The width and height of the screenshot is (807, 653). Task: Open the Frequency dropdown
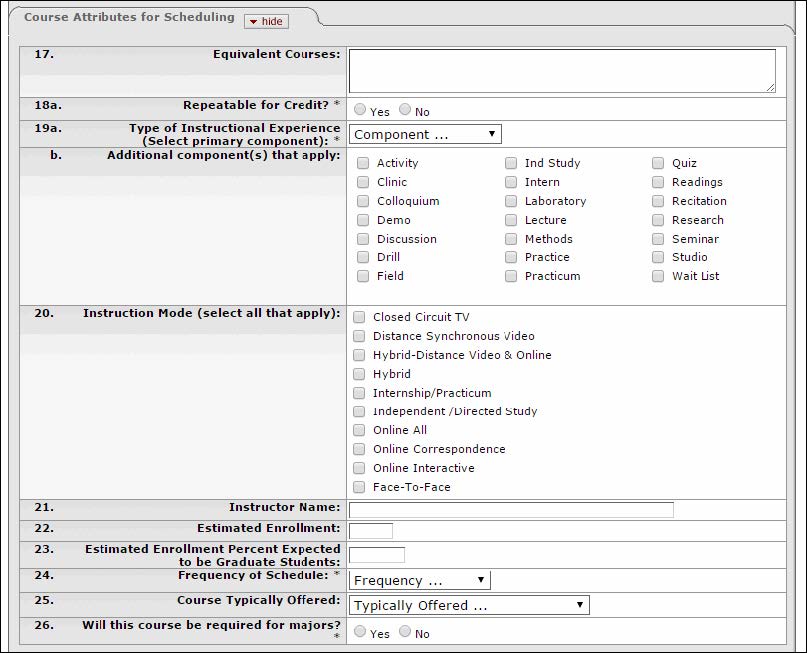(420, 580)
